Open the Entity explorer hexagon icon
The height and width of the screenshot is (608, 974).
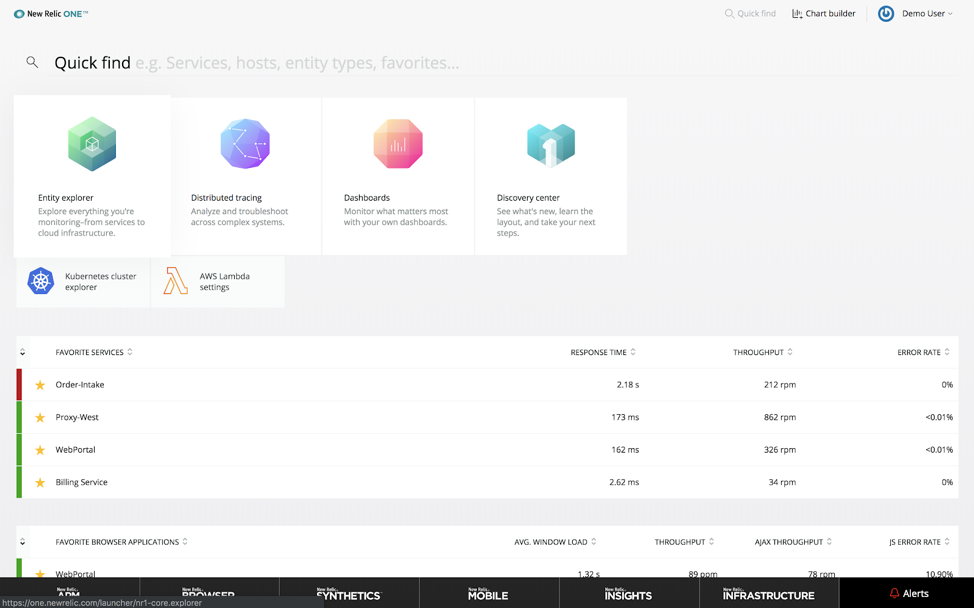tap(92, 144)
